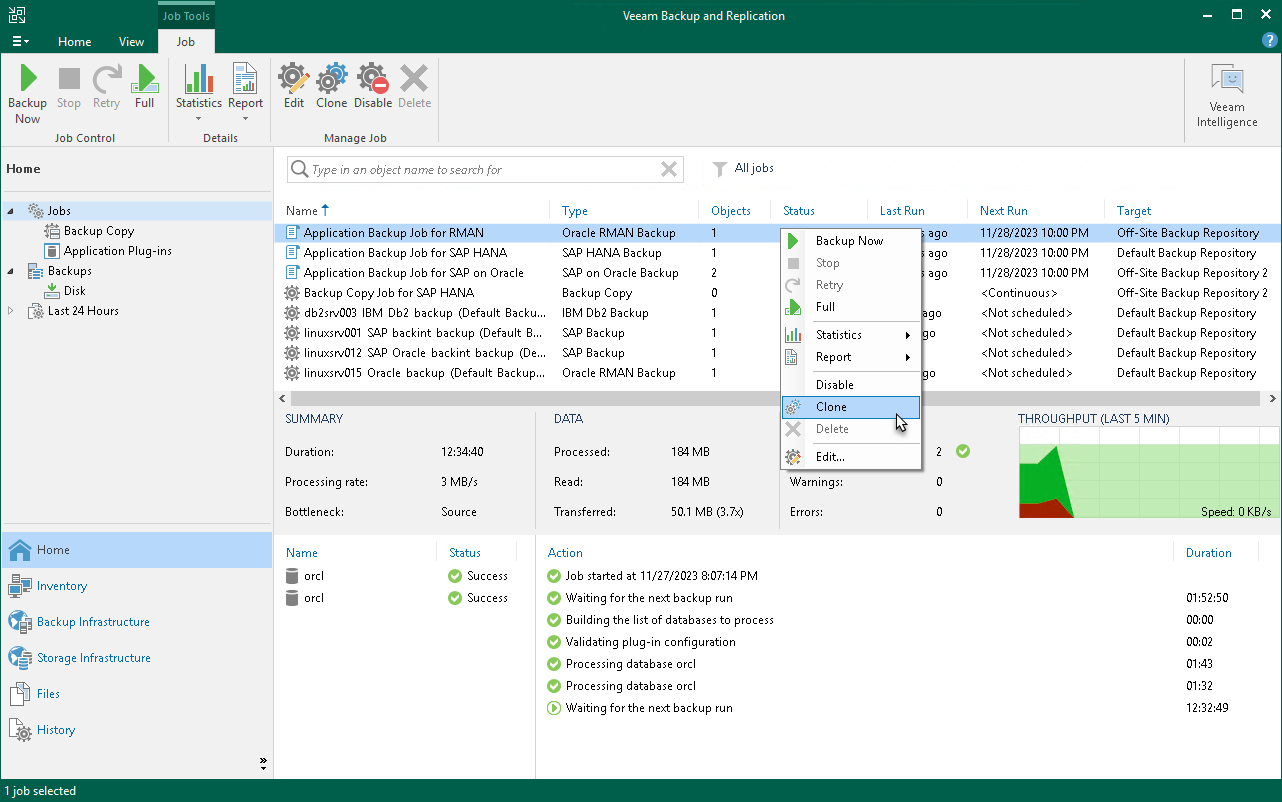The width and height of the screenshot is (1282, 802).
Task: Open the Backup Infrastructure view
Action: tap(93, 622)
